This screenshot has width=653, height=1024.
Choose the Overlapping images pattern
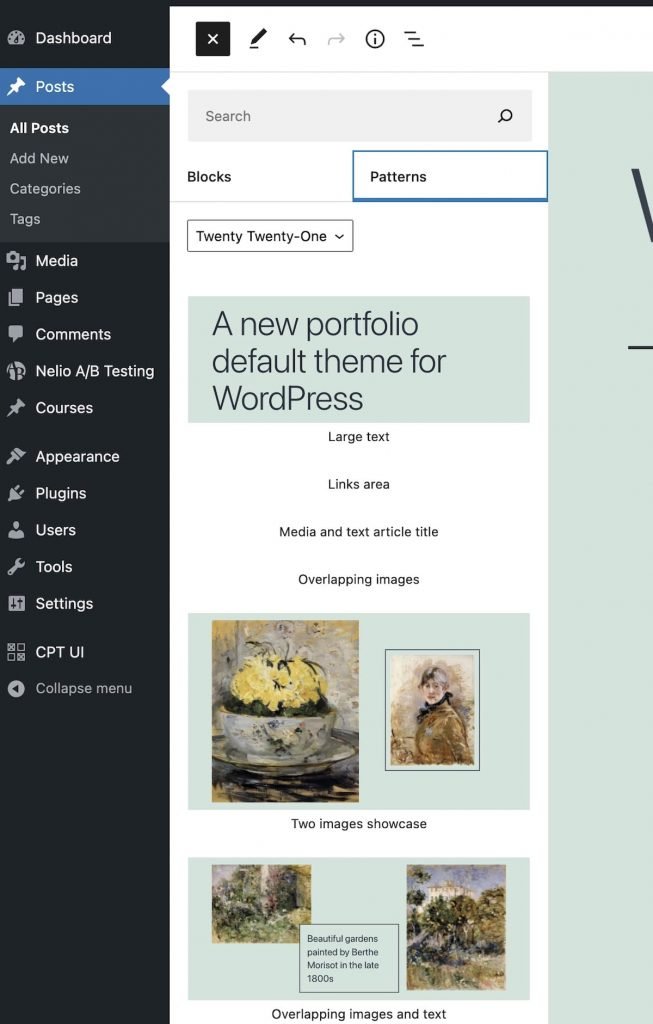[358, 580]
